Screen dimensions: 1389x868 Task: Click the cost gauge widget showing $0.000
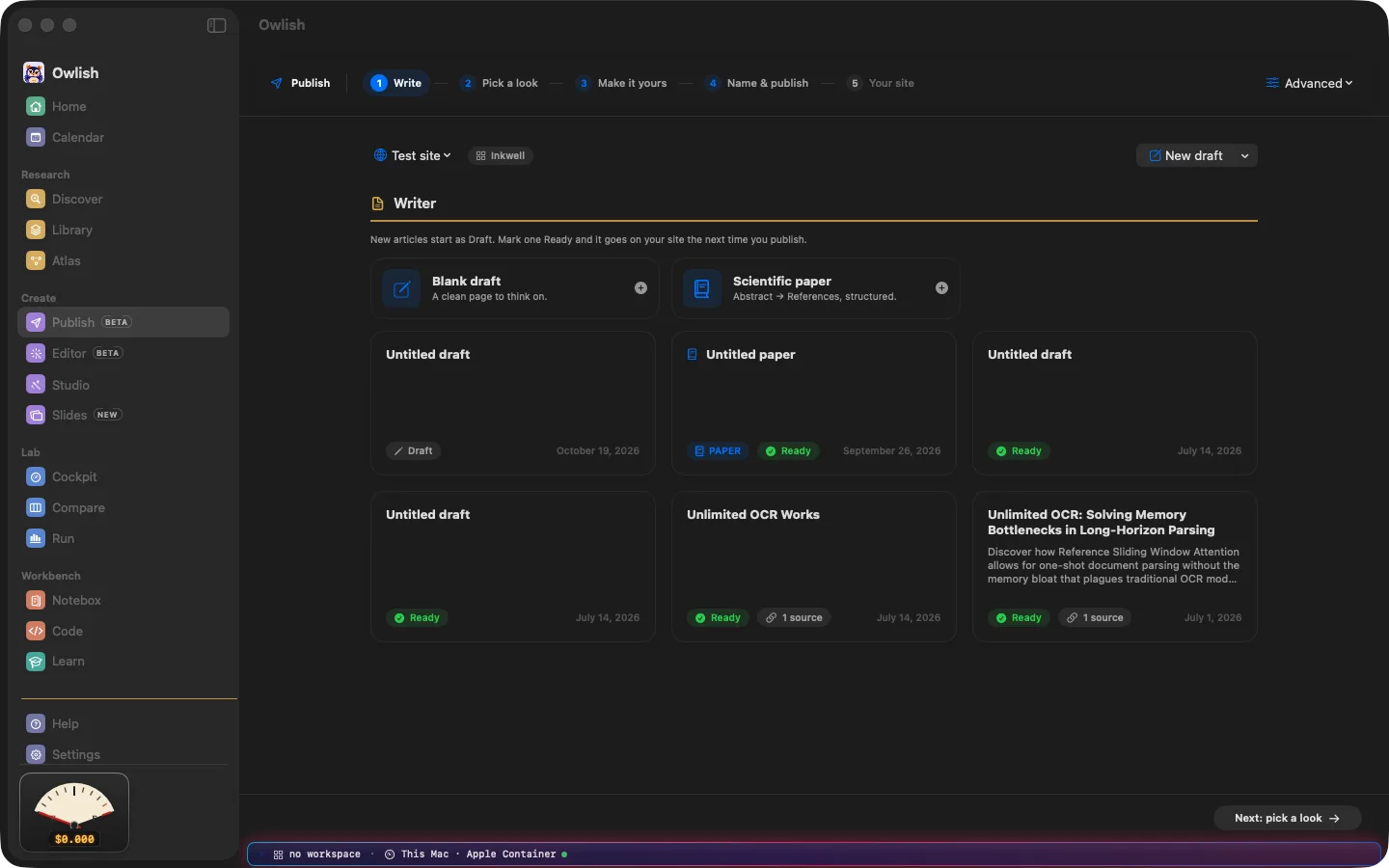pos(74,813)
